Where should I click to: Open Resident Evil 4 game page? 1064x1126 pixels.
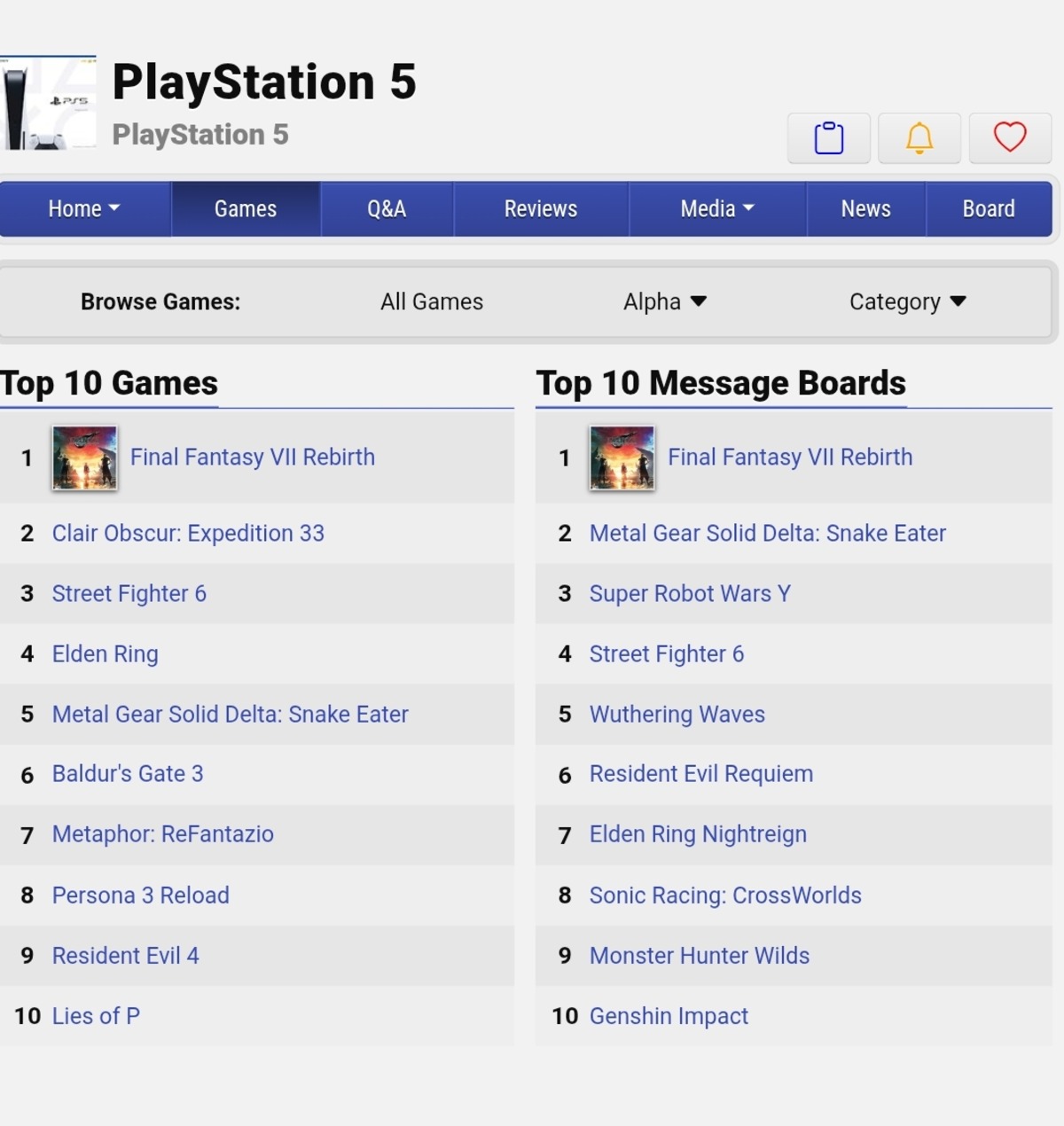pos(126,956)
